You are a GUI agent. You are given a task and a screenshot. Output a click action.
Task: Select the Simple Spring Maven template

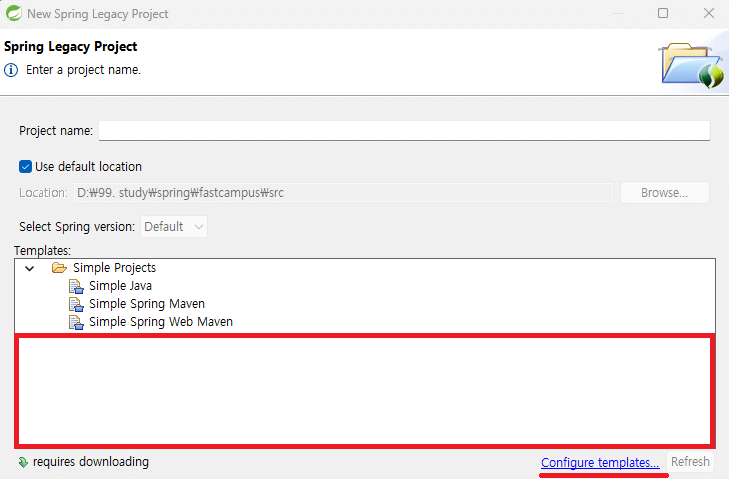coord(147,304)
